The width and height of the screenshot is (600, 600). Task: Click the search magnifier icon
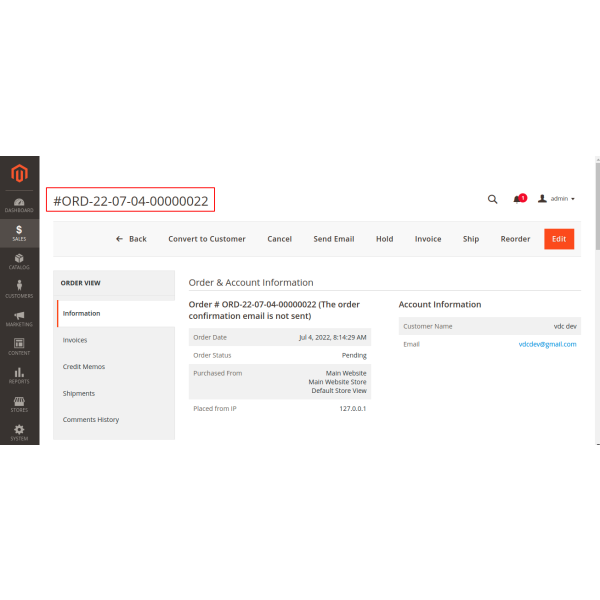[x=492, y=199]
